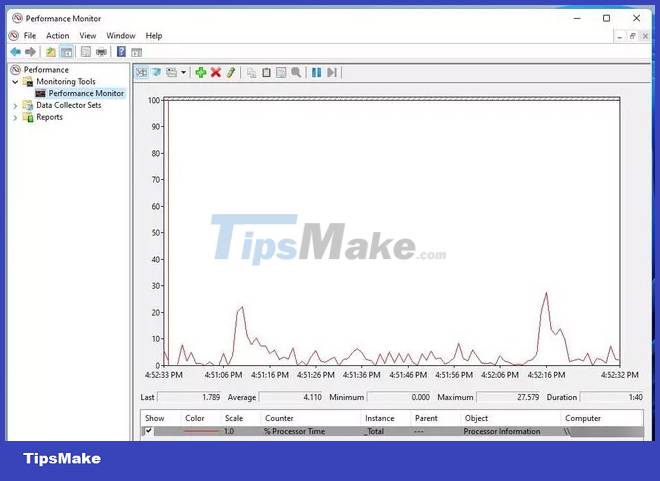Image resolution: width=660 pixels, height=481 pixels.
Task: Open the View menu
Action: pos(88,36)
